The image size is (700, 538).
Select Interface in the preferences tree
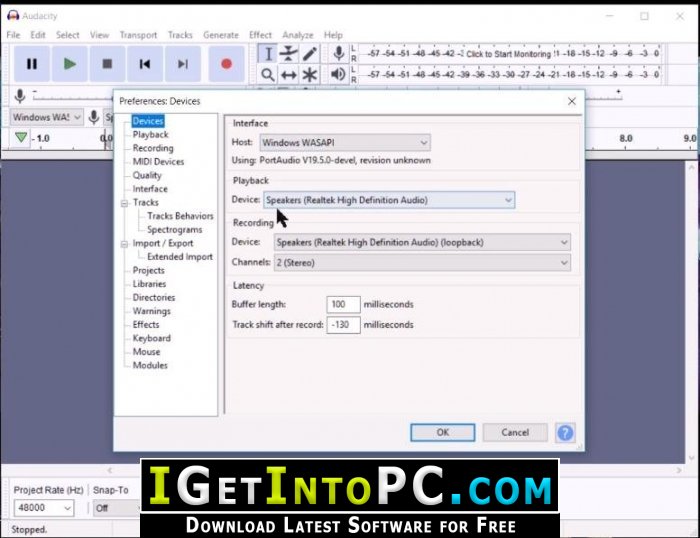(150, 189)
